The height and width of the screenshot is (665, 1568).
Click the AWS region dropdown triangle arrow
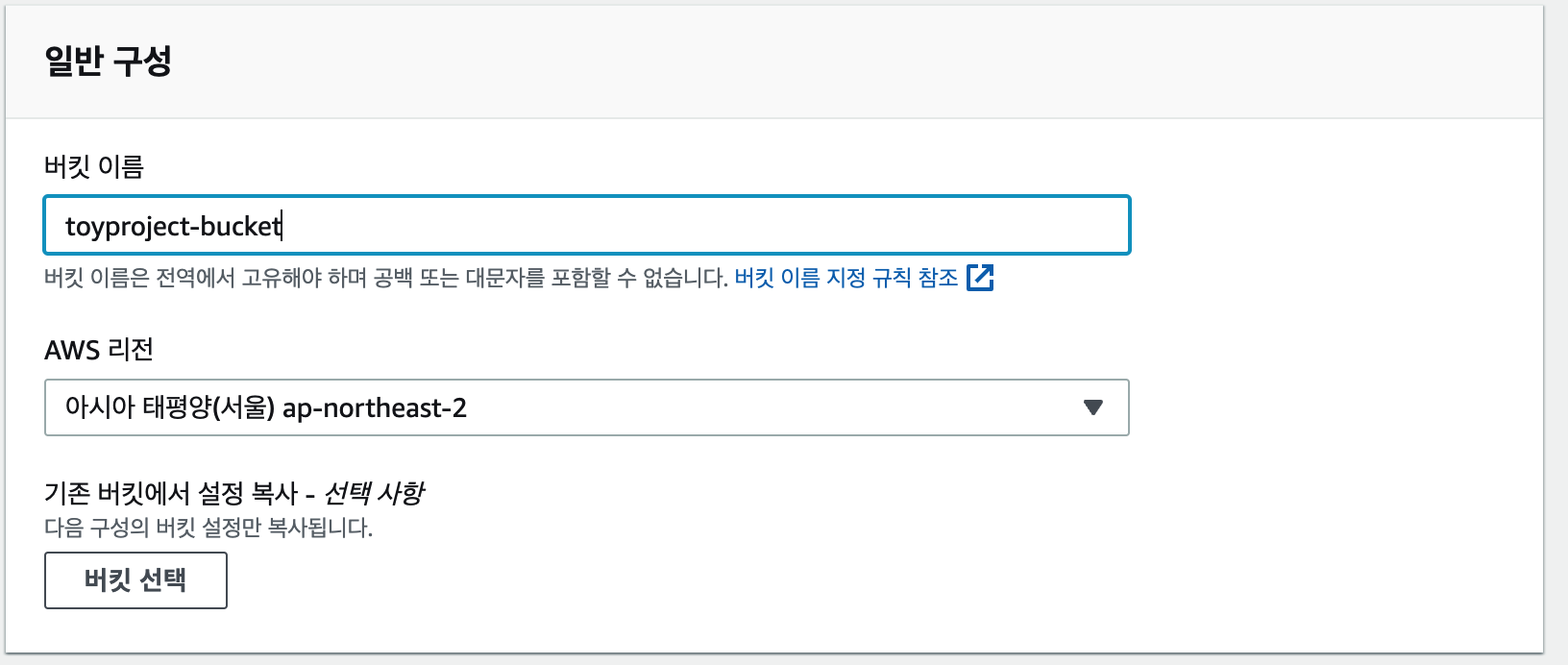point(1092,407)
